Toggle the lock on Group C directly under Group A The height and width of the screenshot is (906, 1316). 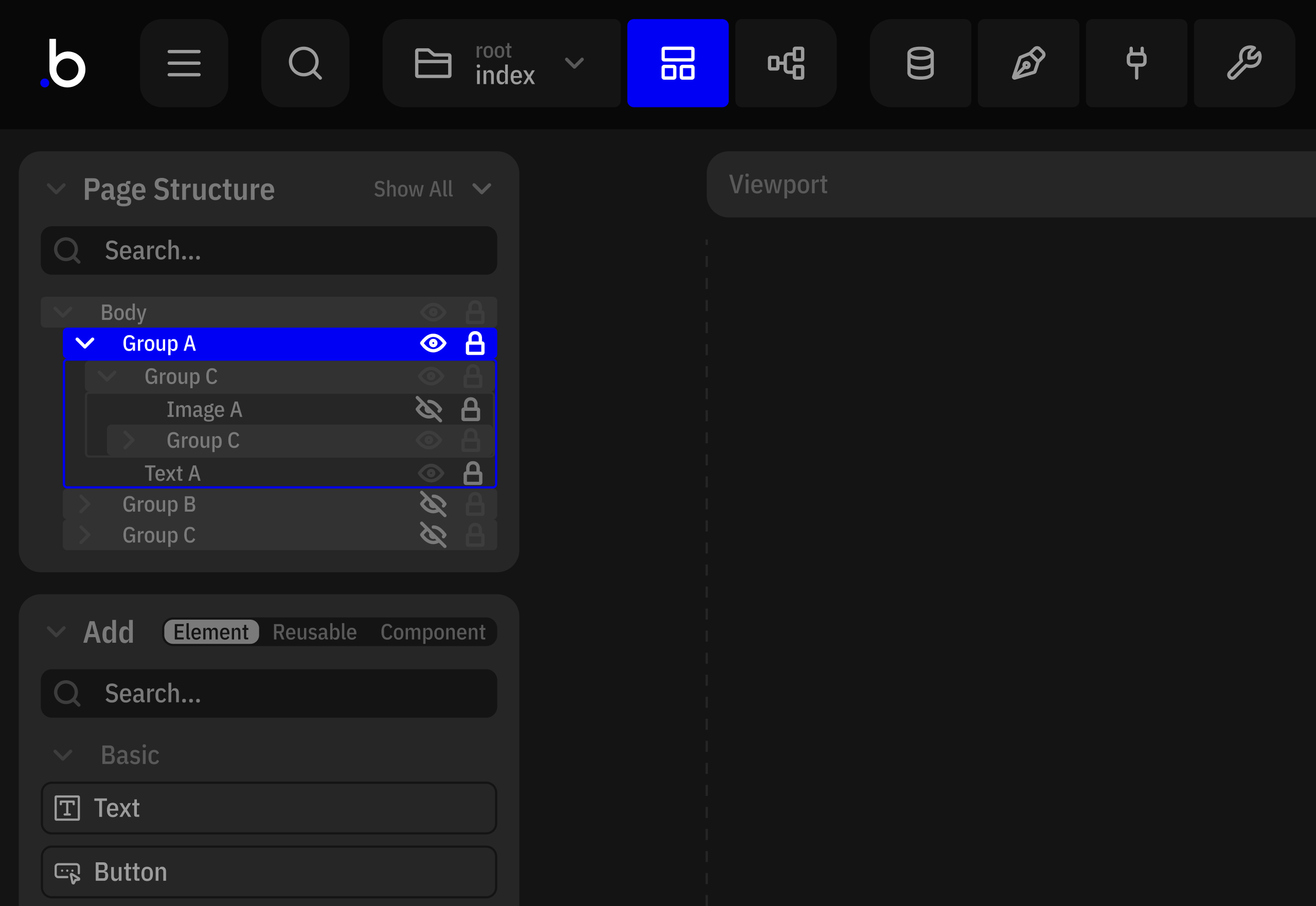[x=473, y=376]
